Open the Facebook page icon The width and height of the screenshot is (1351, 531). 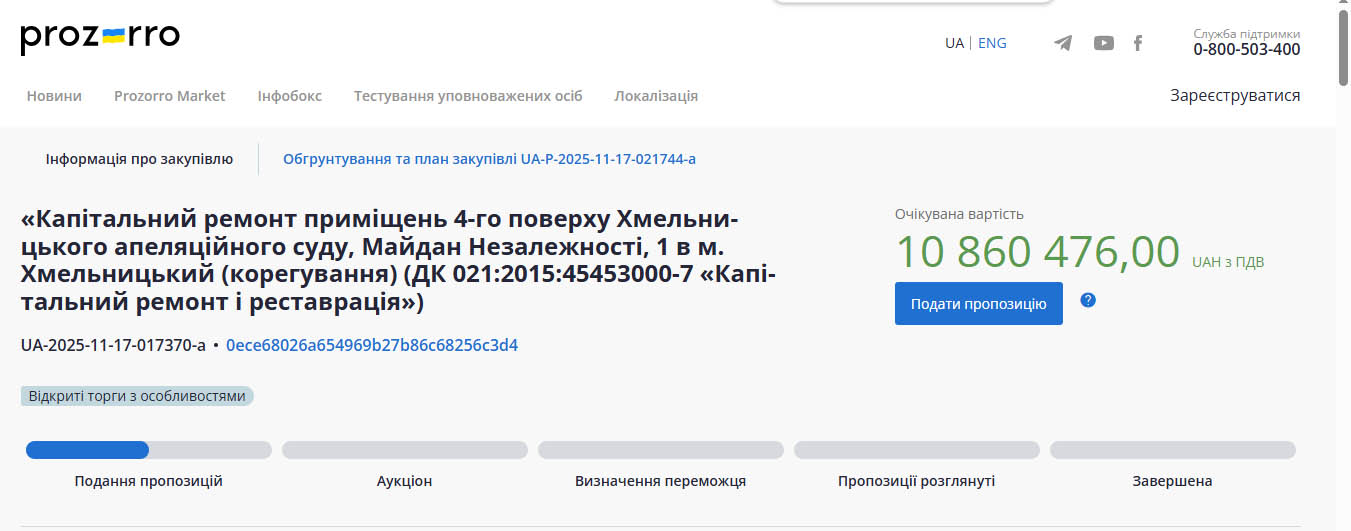point(1137,43)
